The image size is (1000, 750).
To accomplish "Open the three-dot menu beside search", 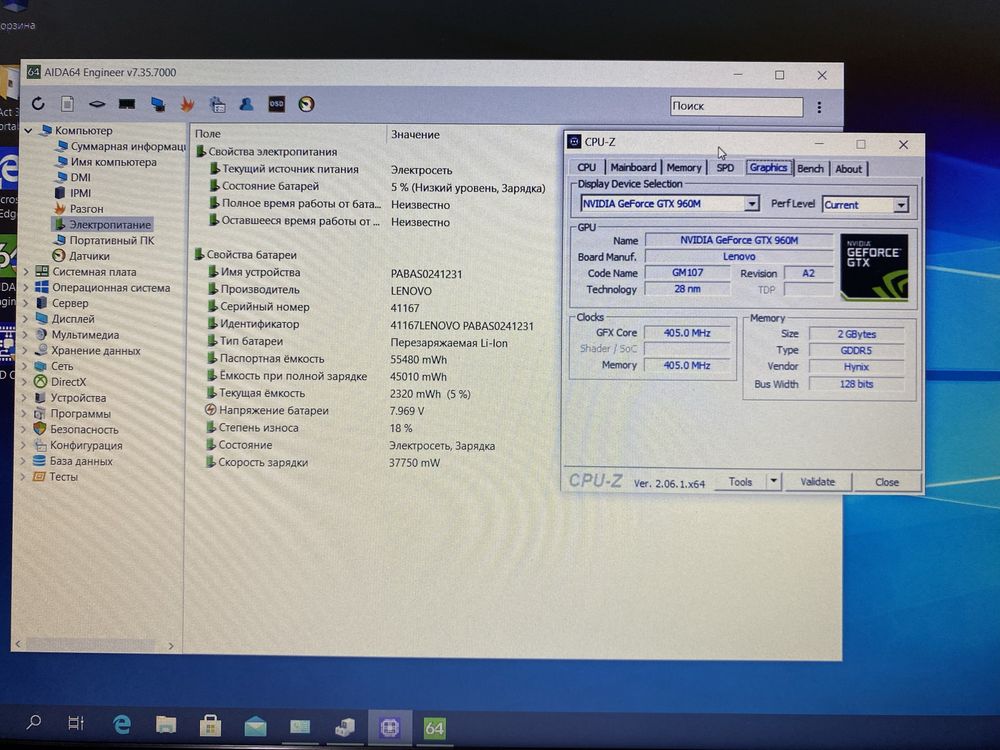I will 819,107.
